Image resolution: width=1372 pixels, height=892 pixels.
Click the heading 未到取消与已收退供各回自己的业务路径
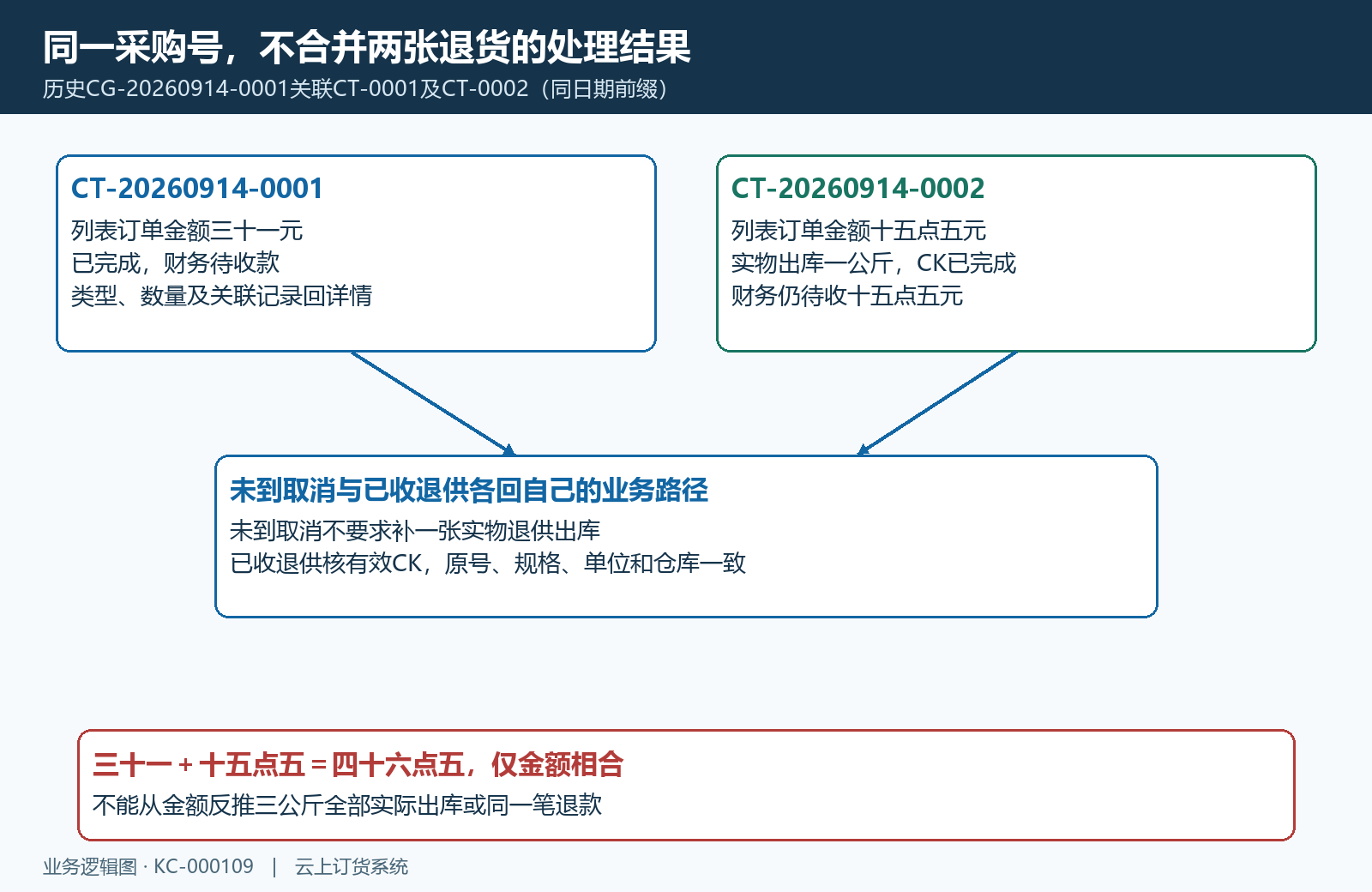point(469,491)
